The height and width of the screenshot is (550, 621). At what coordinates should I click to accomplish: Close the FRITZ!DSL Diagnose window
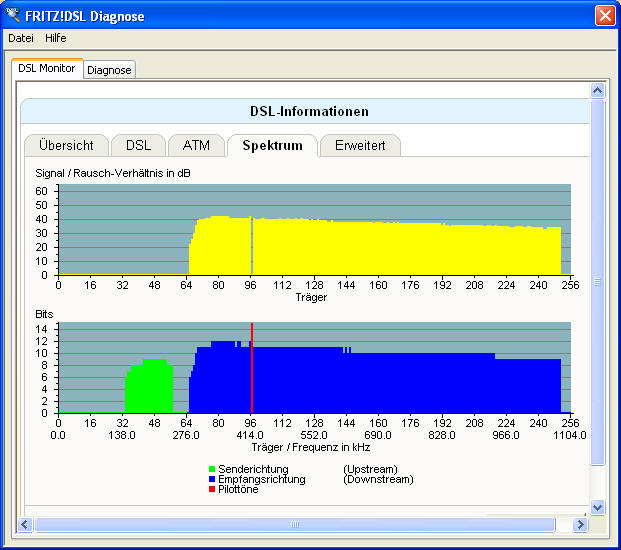605,16
